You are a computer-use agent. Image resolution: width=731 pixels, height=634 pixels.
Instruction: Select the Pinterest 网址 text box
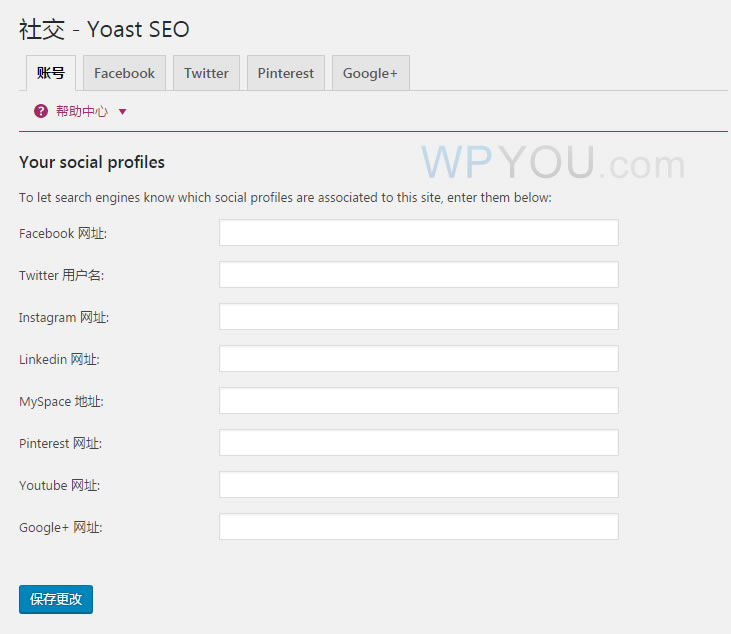[x=419, y=442]
